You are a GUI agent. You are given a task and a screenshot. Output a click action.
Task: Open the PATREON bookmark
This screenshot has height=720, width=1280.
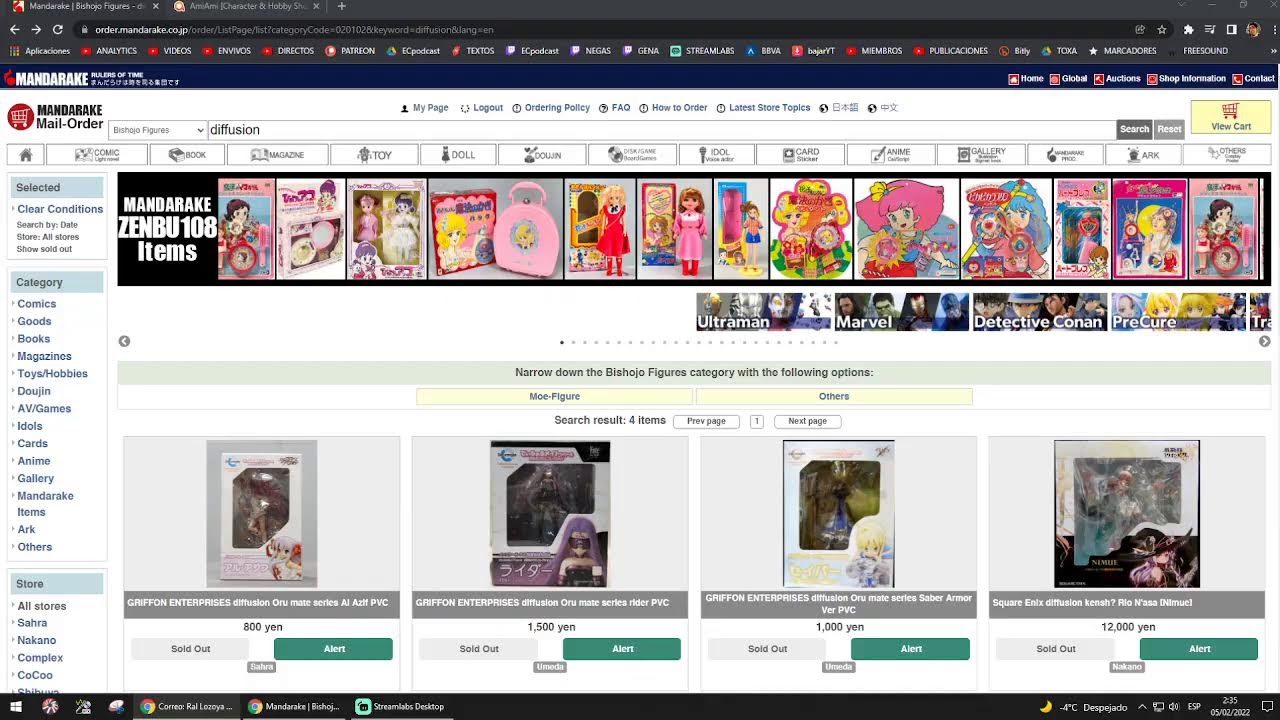click(350, 51)
